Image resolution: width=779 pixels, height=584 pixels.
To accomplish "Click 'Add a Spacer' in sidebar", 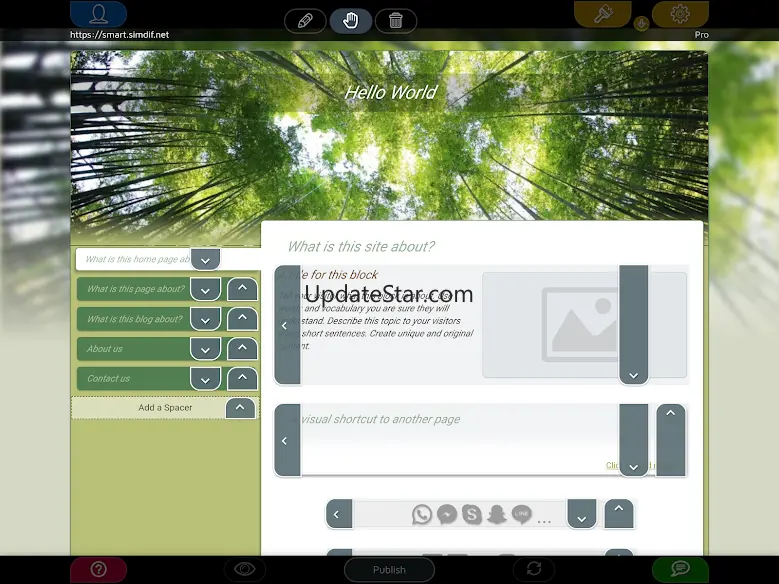I will [x=150, y=408].
